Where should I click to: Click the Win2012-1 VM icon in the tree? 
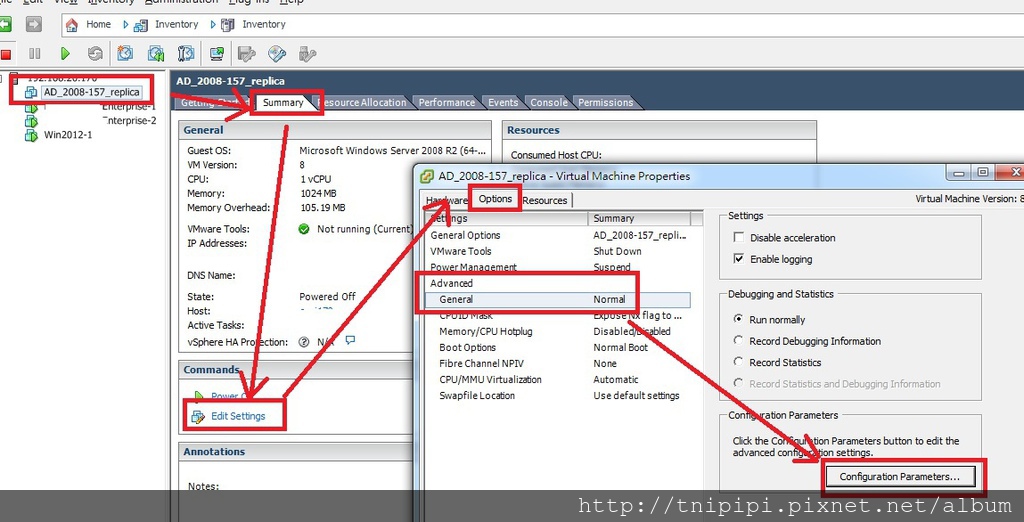[31, 136]
